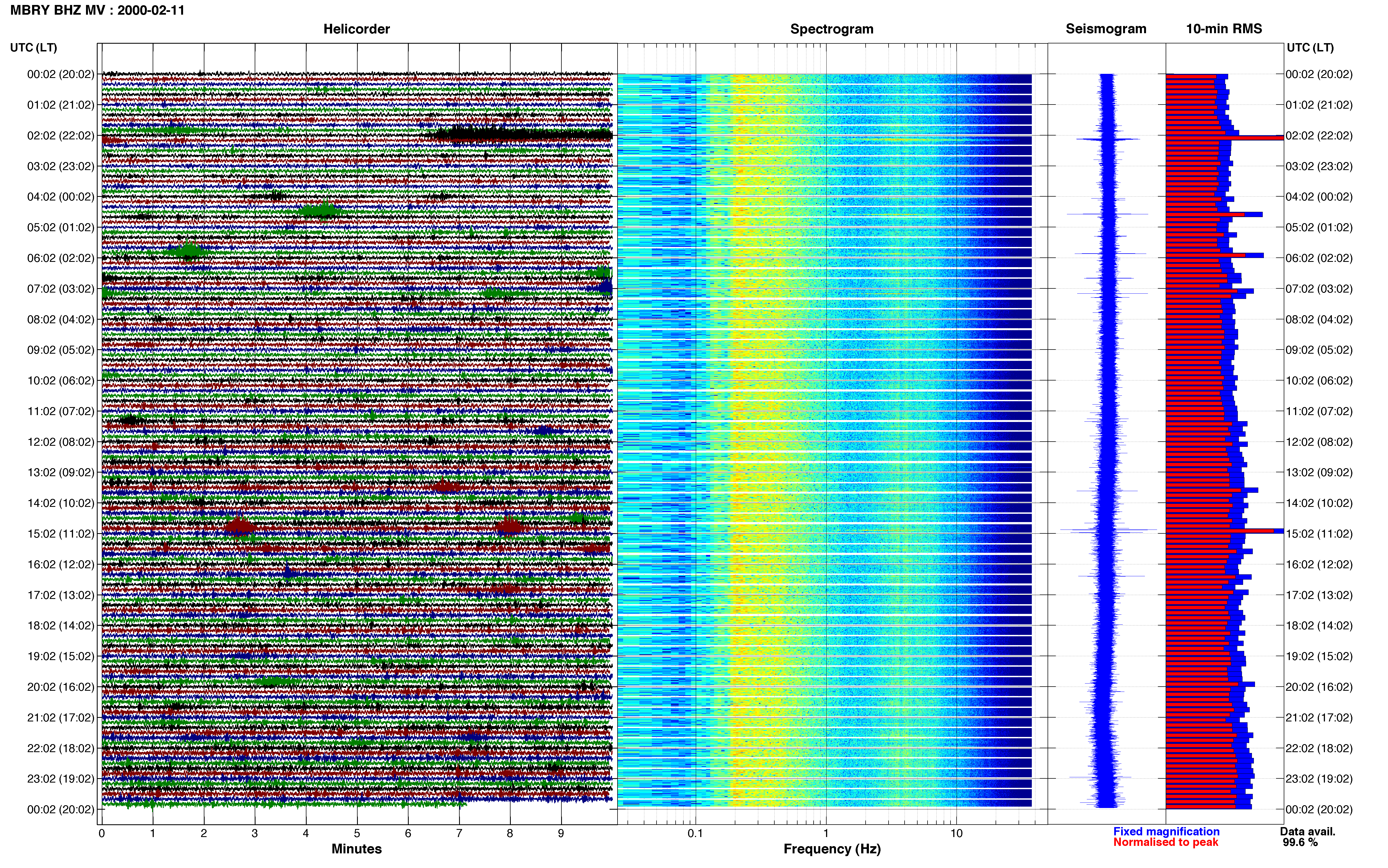Click left time label 20:02 (16:02)

point(60,687)
